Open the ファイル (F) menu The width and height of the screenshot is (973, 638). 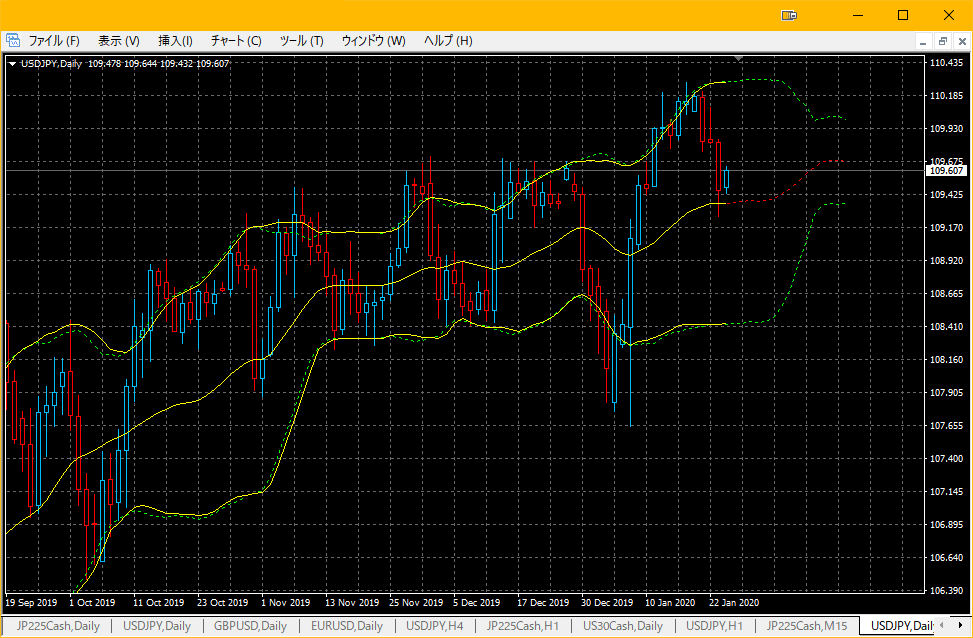click(54, 41)
